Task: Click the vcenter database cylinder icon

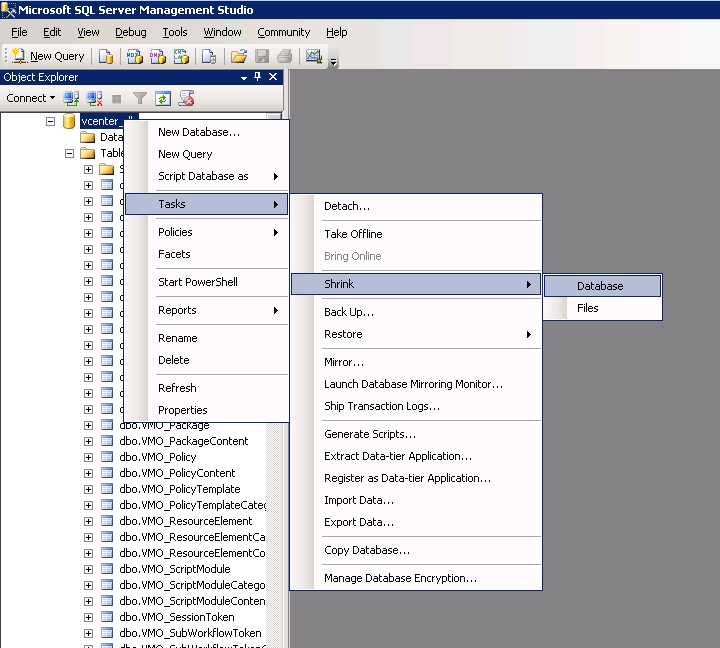Action: [69, 121]
